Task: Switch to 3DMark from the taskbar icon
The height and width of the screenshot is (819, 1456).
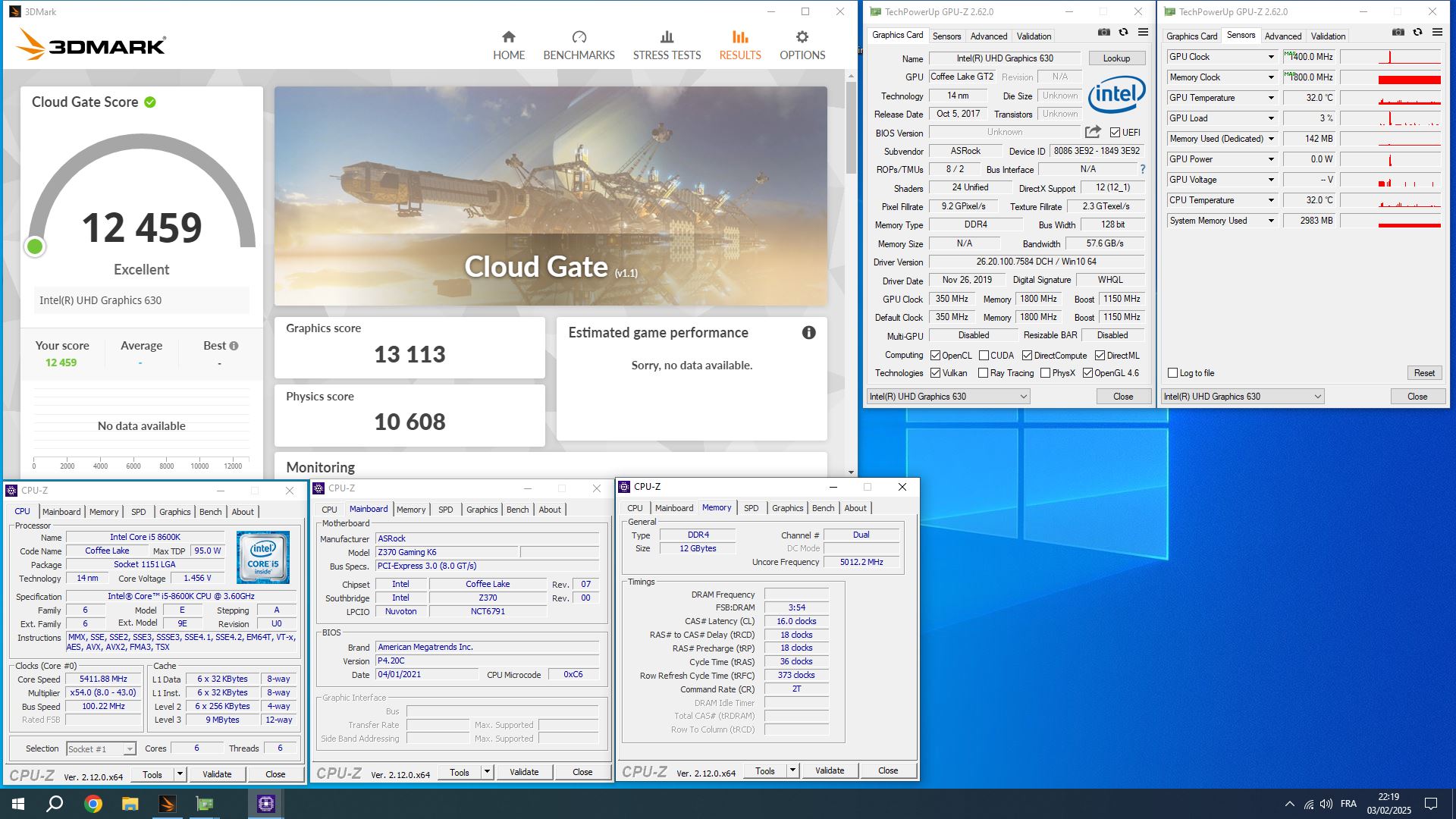Action: click(168, 804)
